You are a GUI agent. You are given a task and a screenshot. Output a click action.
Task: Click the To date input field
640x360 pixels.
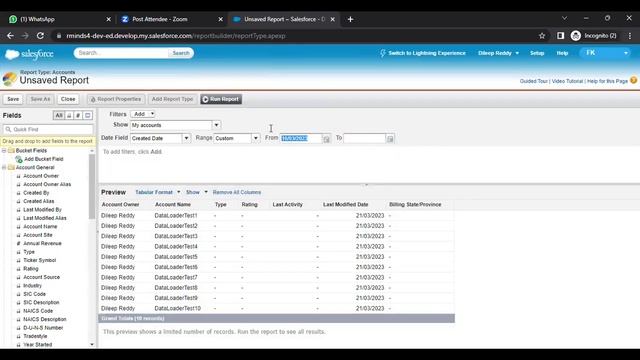click(364, 138)
